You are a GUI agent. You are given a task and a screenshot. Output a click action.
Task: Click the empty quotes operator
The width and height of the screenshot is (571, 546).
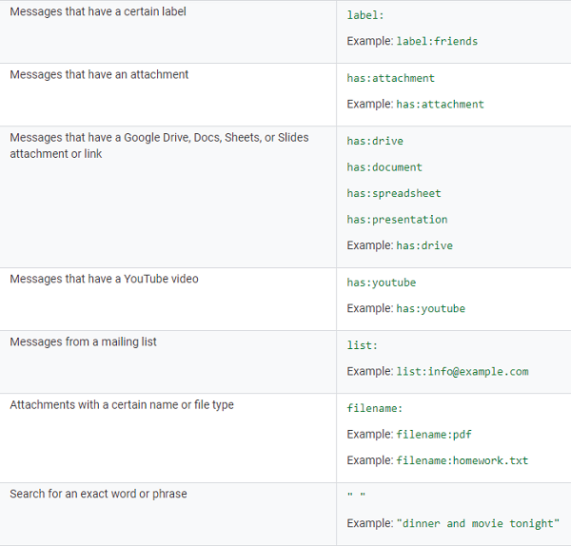356,494
